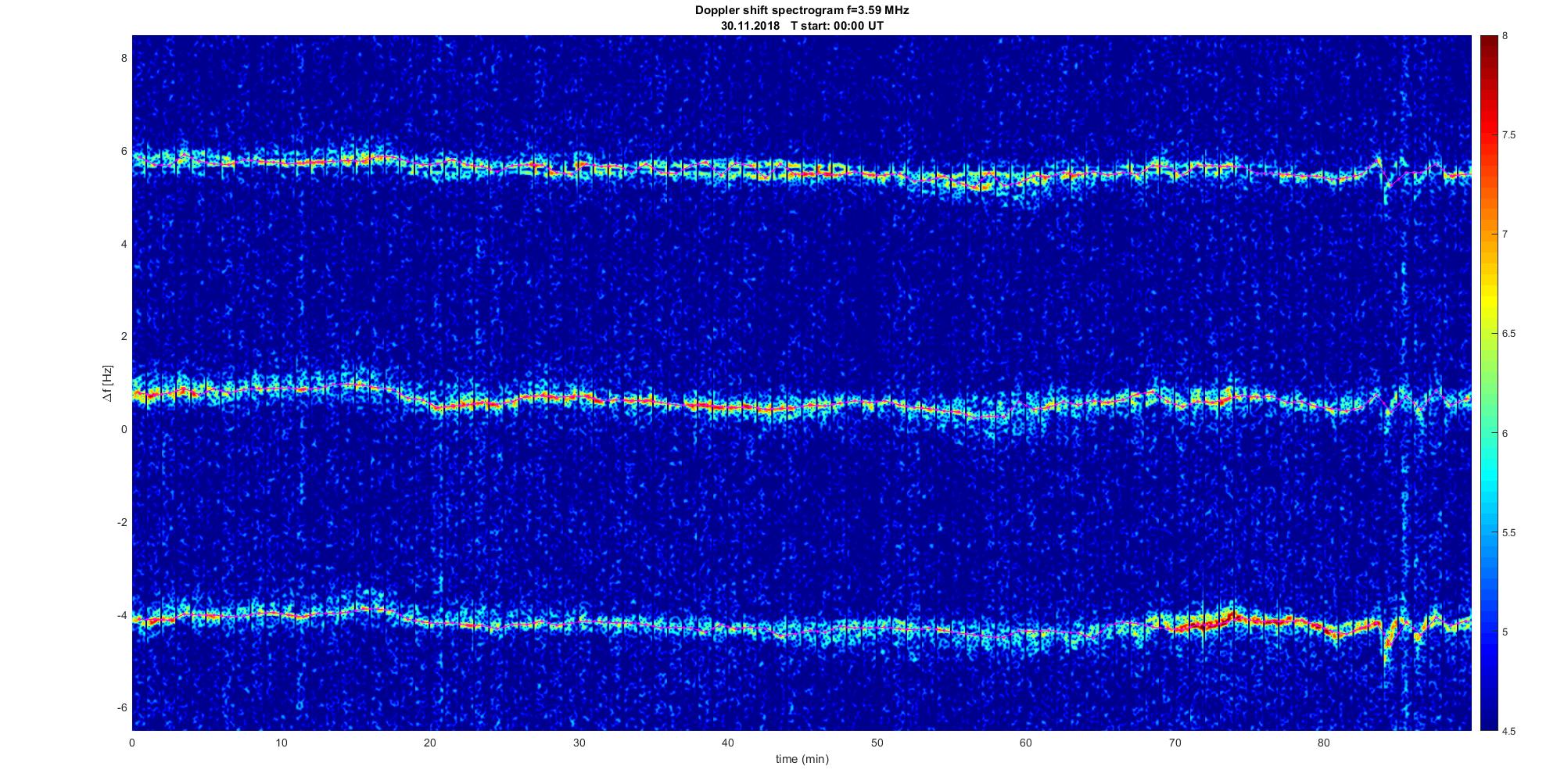Click the x-axis tick label 10
Screen dimensions: 1564x784
pos(282,742)
